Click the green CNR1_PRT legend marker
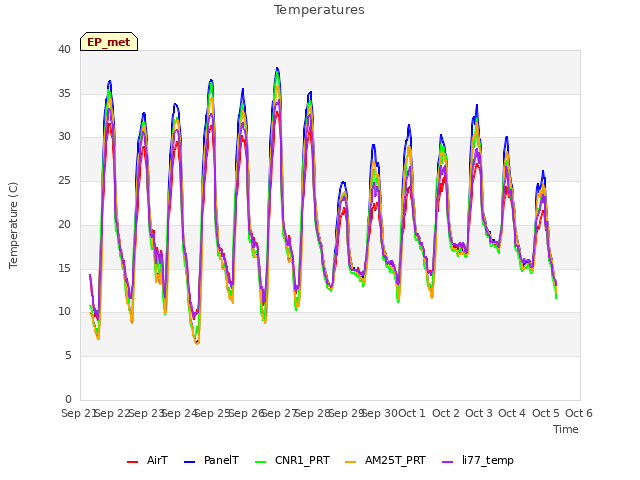 [260, 462]
